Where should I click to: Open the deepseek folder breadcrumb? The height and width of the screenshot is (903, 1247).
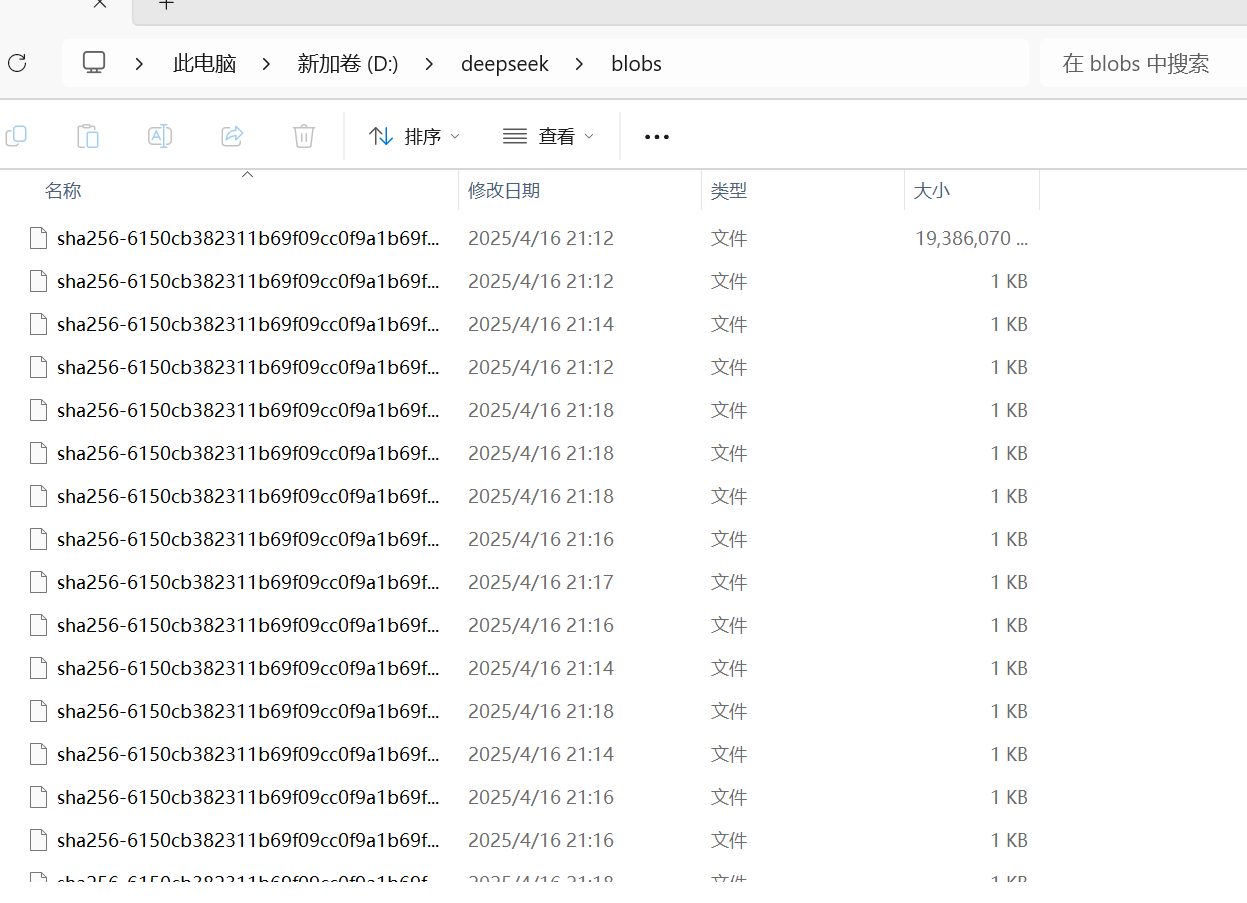point(505,64)
